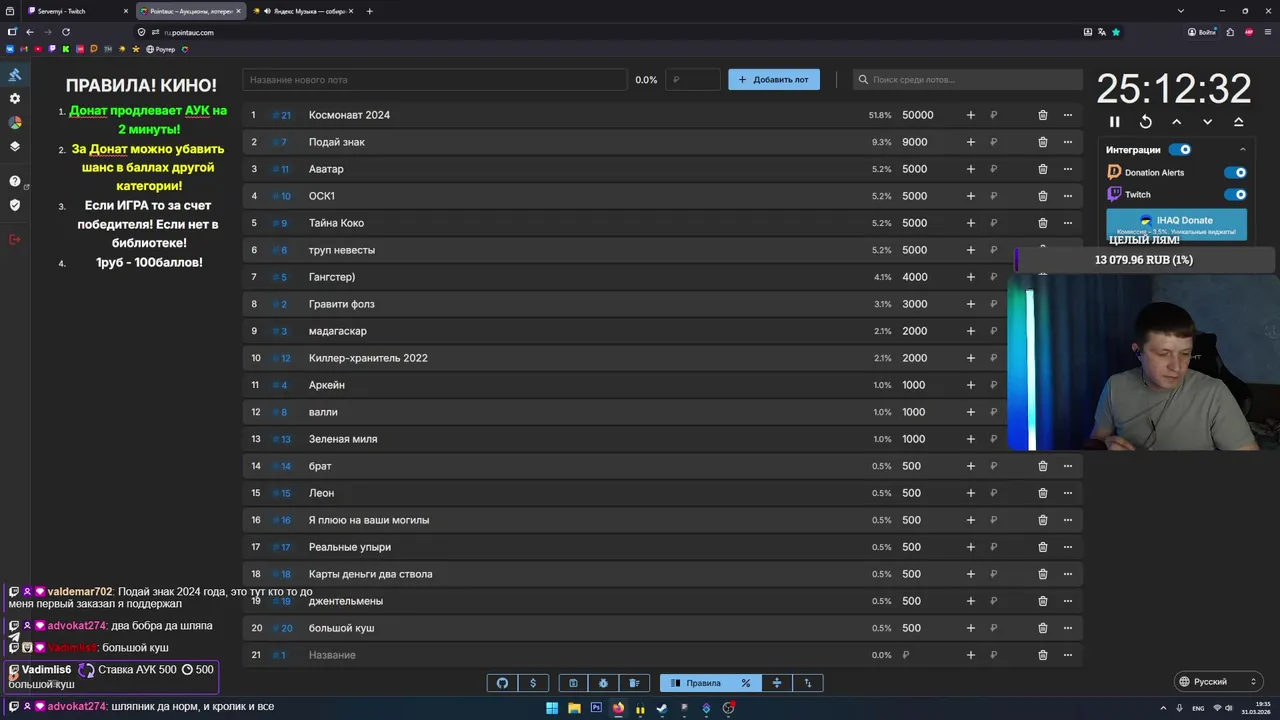
Task: Open Photoshop from taskbar
Action: (x=596, y=708)
